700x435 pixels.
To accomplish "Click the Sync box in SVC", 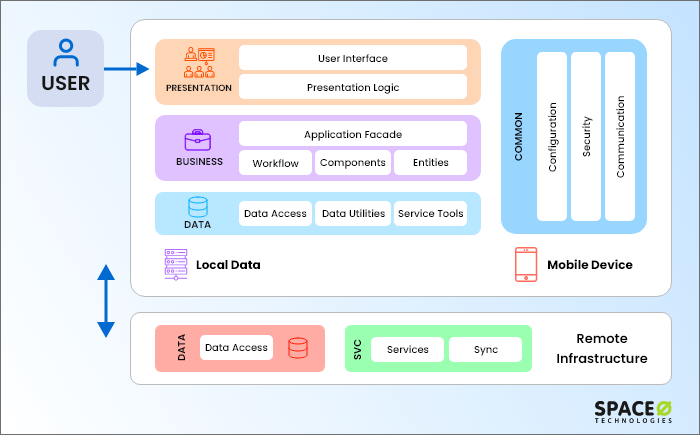I will (486, 349).
